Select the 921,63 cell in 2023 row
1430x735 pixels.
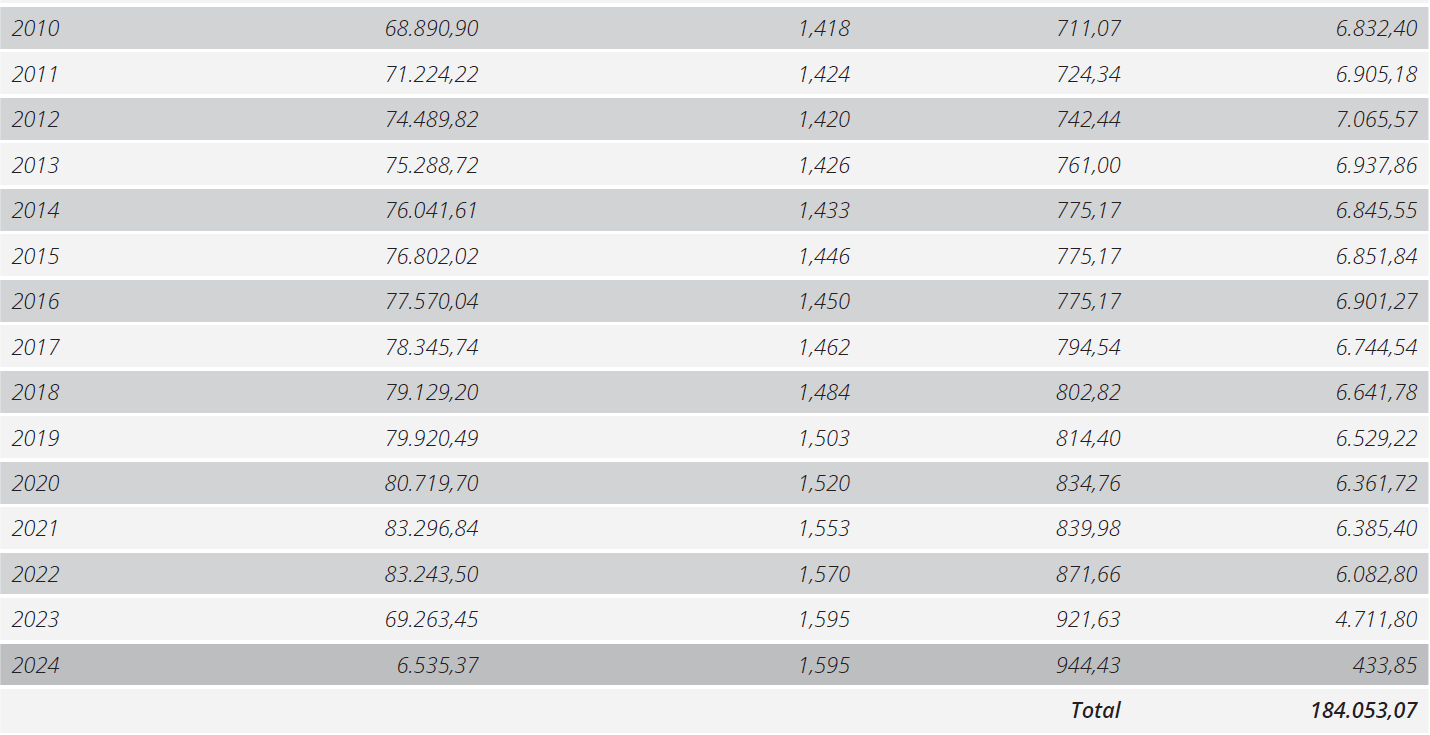click(x=1089, y=620)
